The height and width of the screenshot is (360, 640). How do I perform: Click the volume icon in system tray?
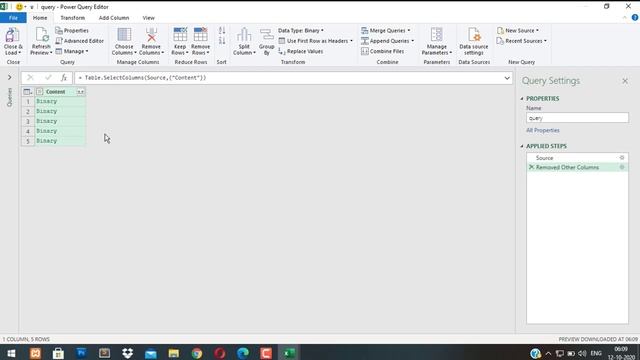(x=582, y=353)
